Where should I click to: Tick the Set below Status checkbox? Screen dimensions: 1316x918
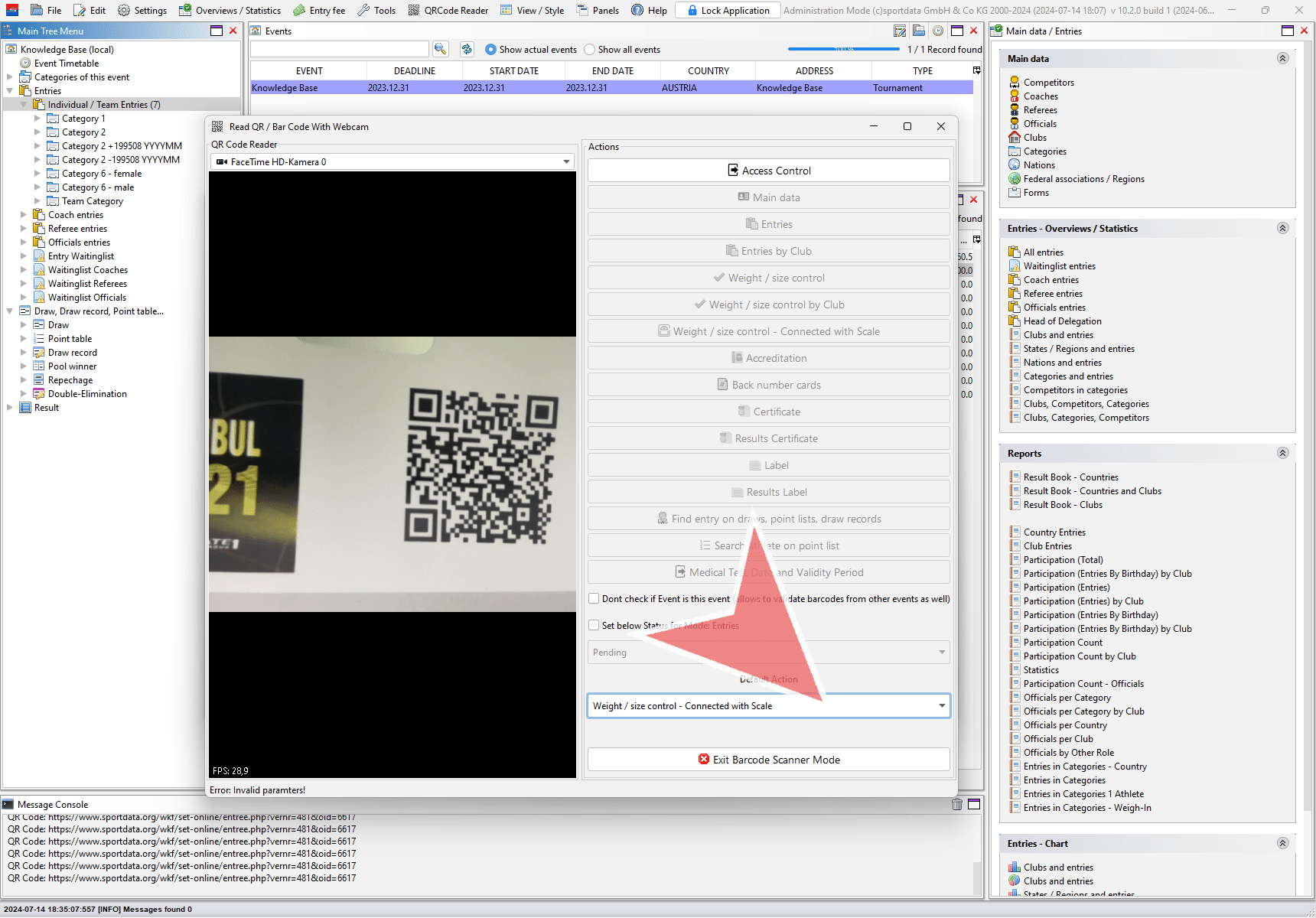click(594, 626)
